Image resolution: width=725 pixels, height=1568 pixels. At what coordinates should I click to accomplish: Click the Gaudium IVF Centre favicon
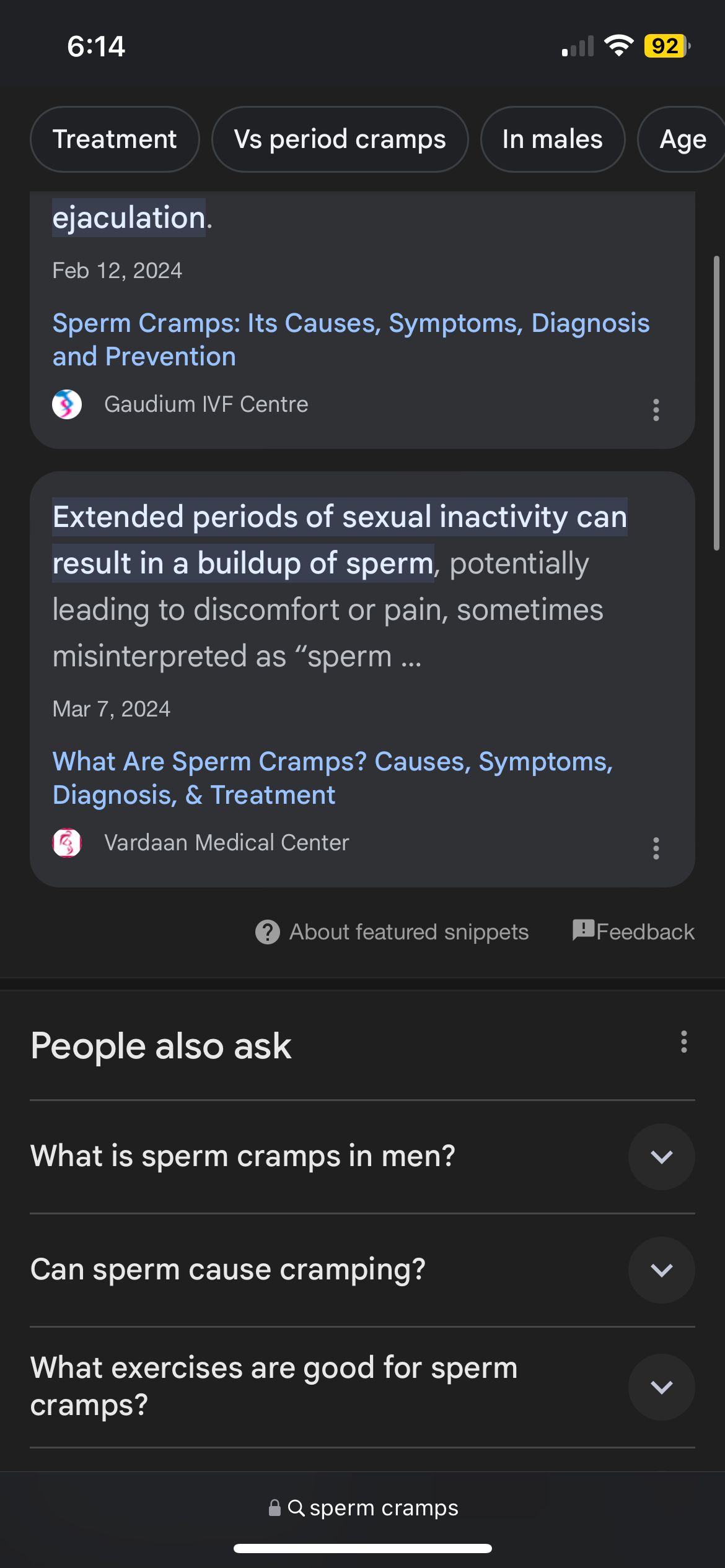point(67,404)
